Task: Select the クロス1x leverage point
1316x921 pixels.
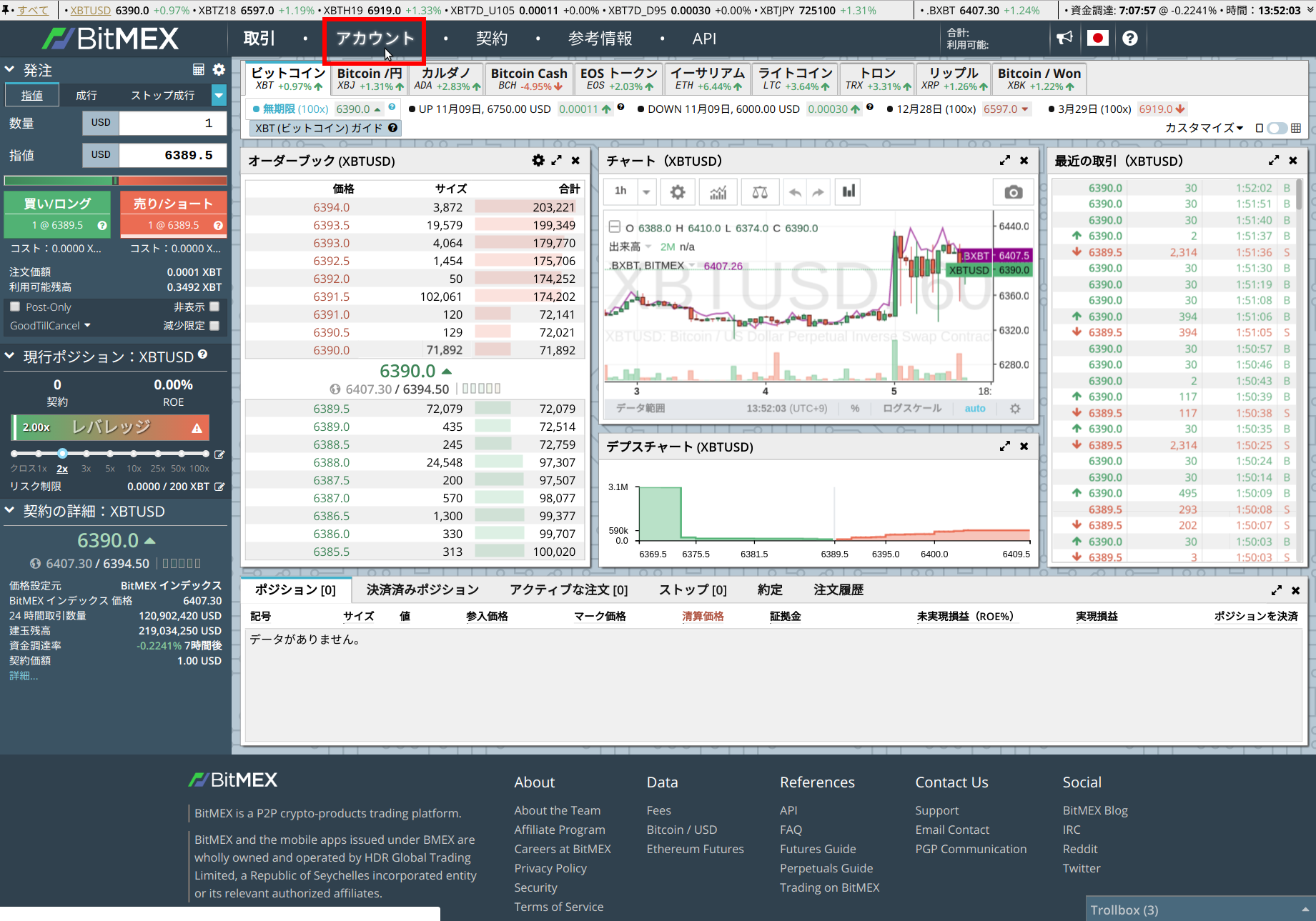Action: 15,454
